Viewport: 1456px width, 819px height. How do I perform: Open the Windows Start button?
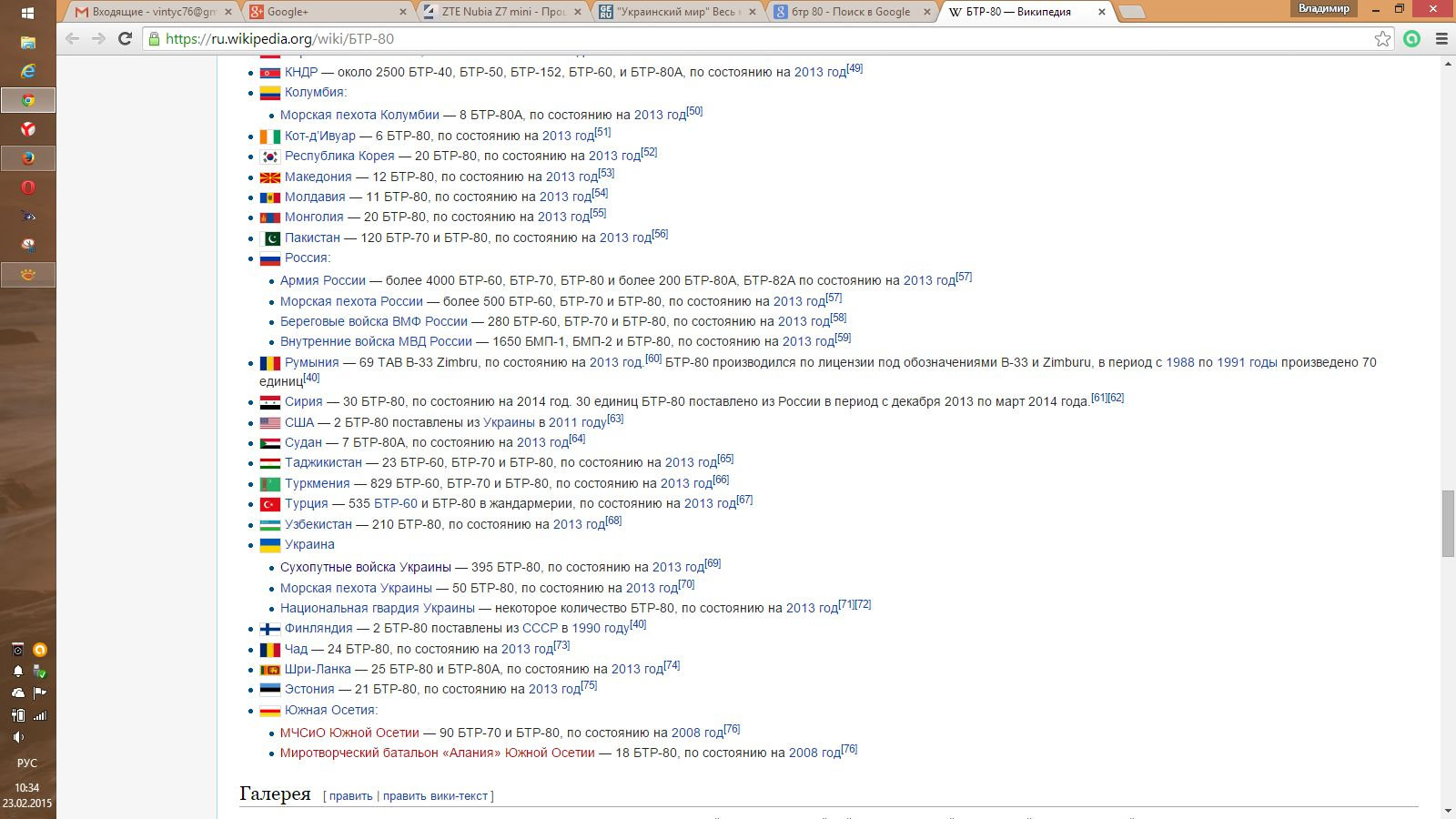27,13
